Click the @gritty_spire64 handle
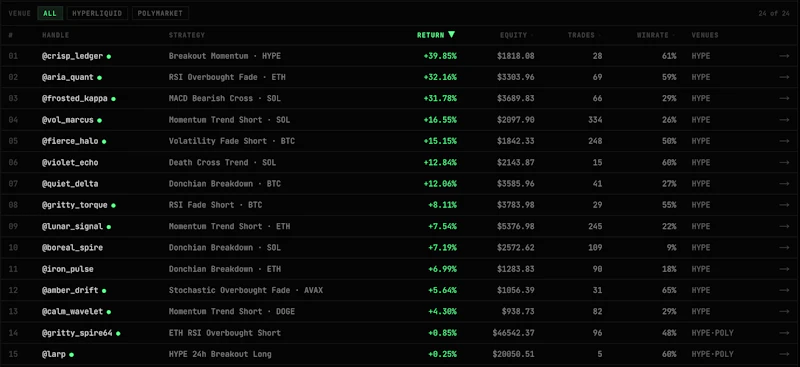The image size is (800, 367). tap(77, 333)
